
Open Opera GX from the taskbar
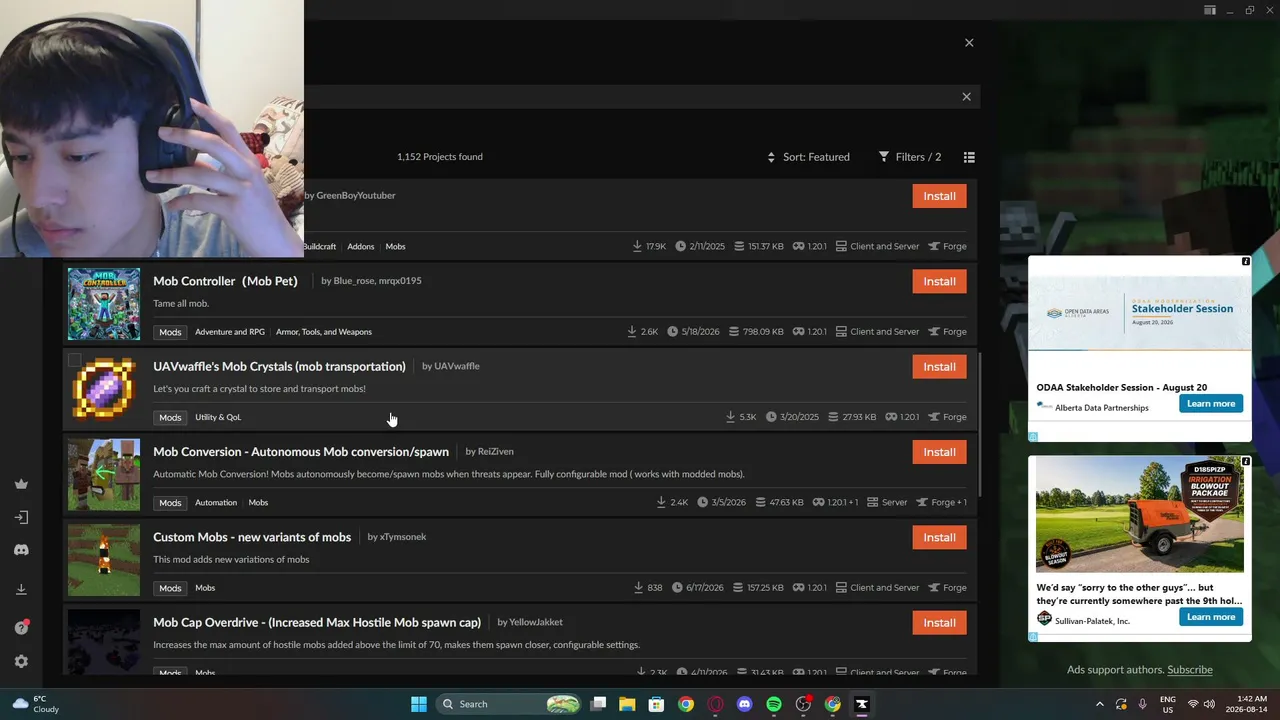click(x=715, y=704)
